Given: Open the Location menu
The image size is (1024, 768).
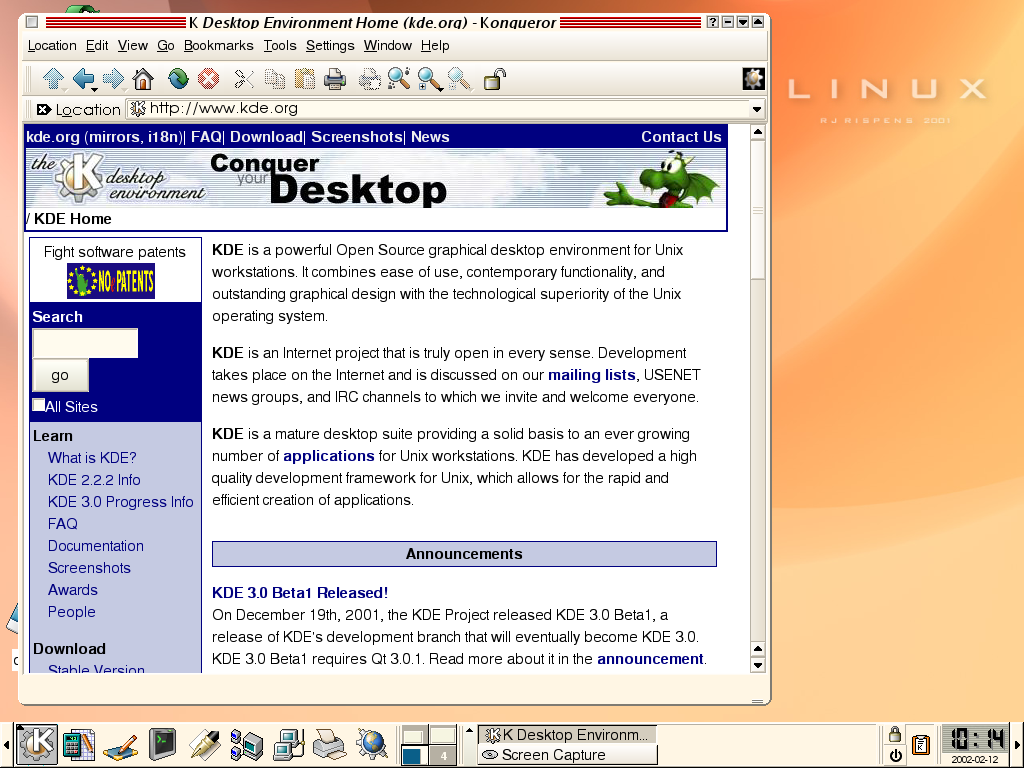Looking at the screenshot, I should (52, 46).
